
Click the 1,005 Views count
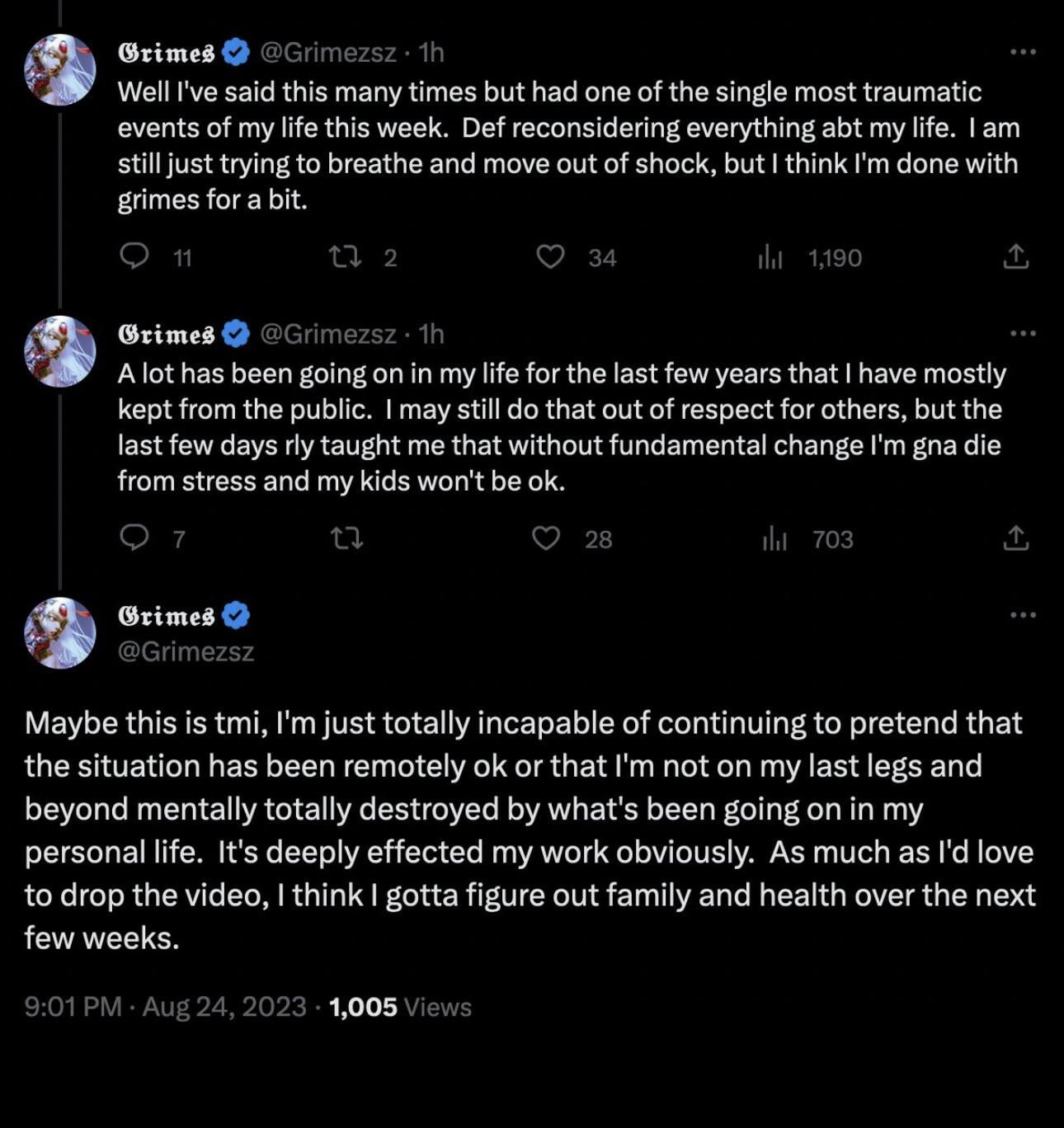[x=400, y=1007]
